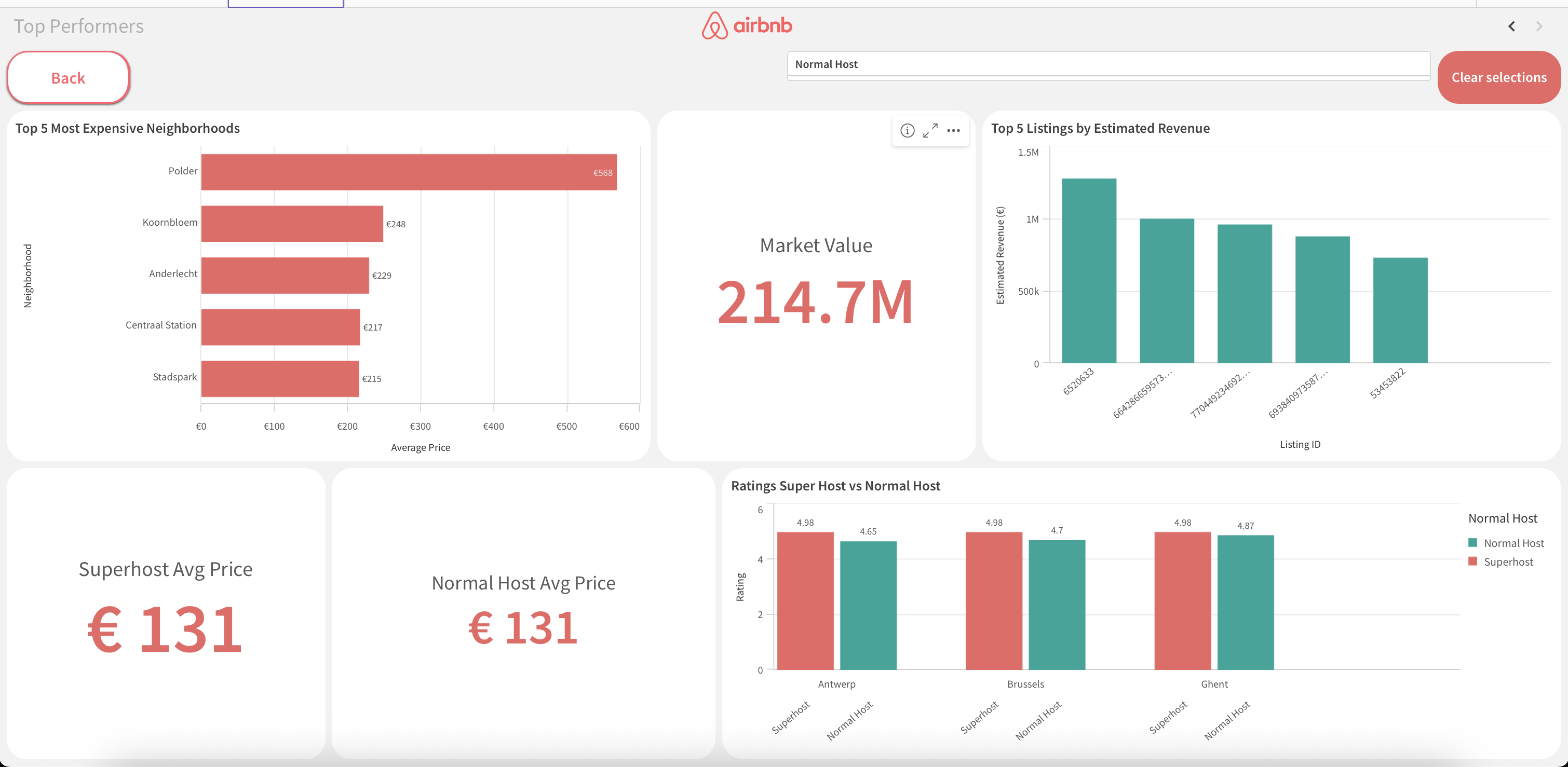Open the three-dot options menu on Market Value
The width and height of the screenshot is (1568, 767).
[x=953, y=130]
